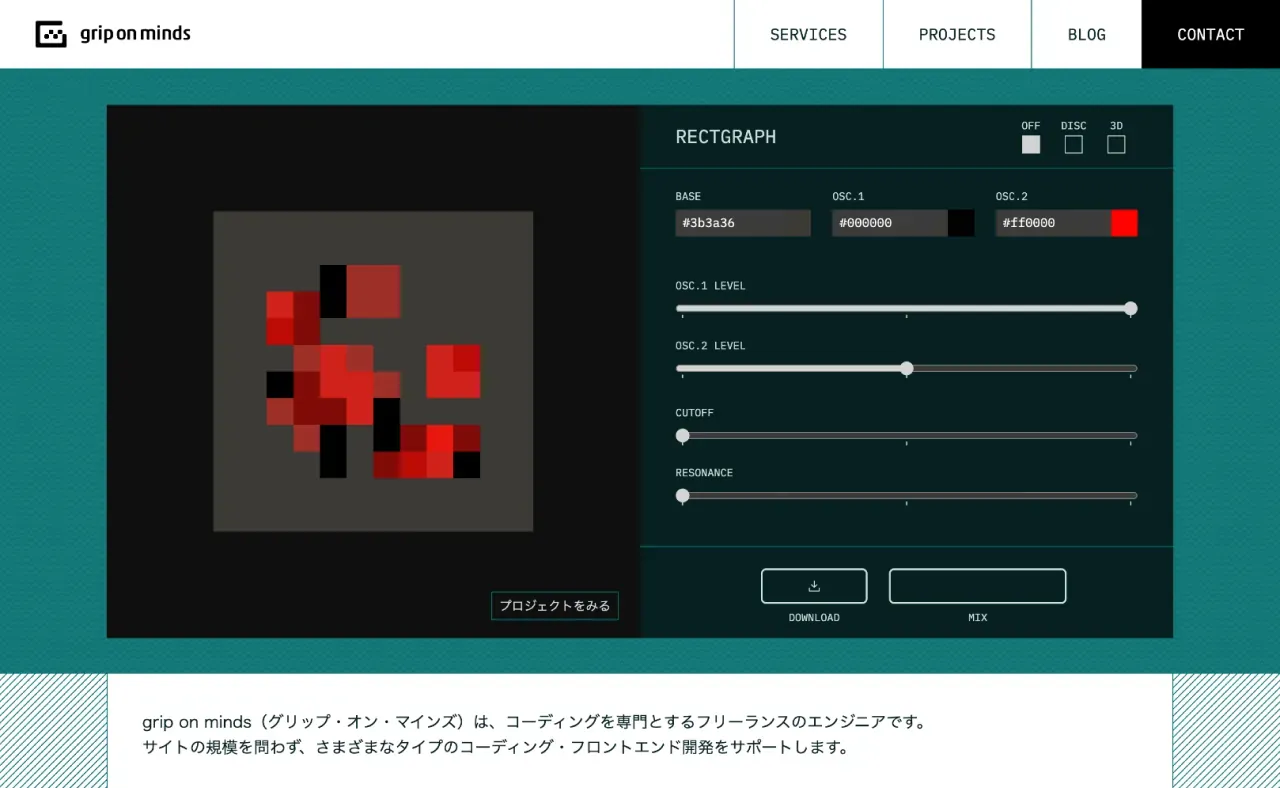The width and height of the screenshot is (1280, 788).
Task: Enable the 3D display mode checkbox
Action: (x=1115, y=144)
